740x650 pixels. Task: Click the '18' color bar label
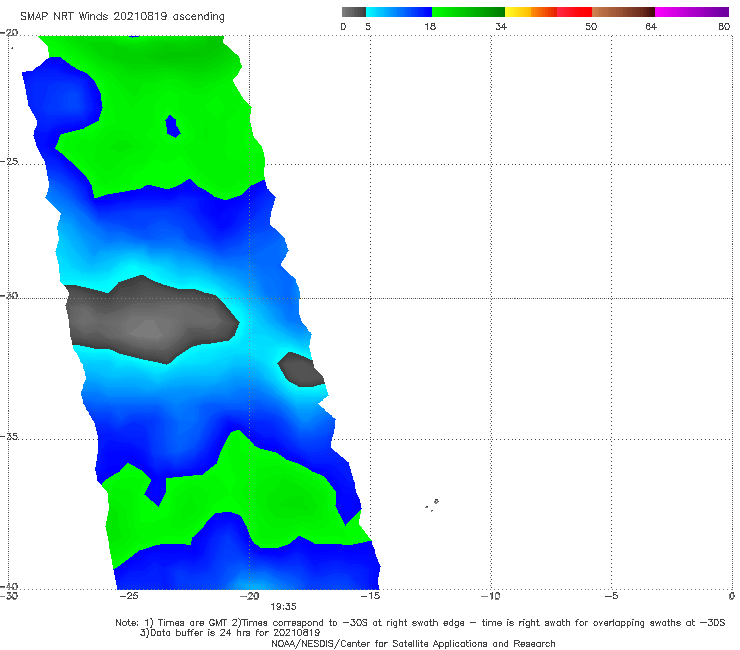click(x=430, y=26)
